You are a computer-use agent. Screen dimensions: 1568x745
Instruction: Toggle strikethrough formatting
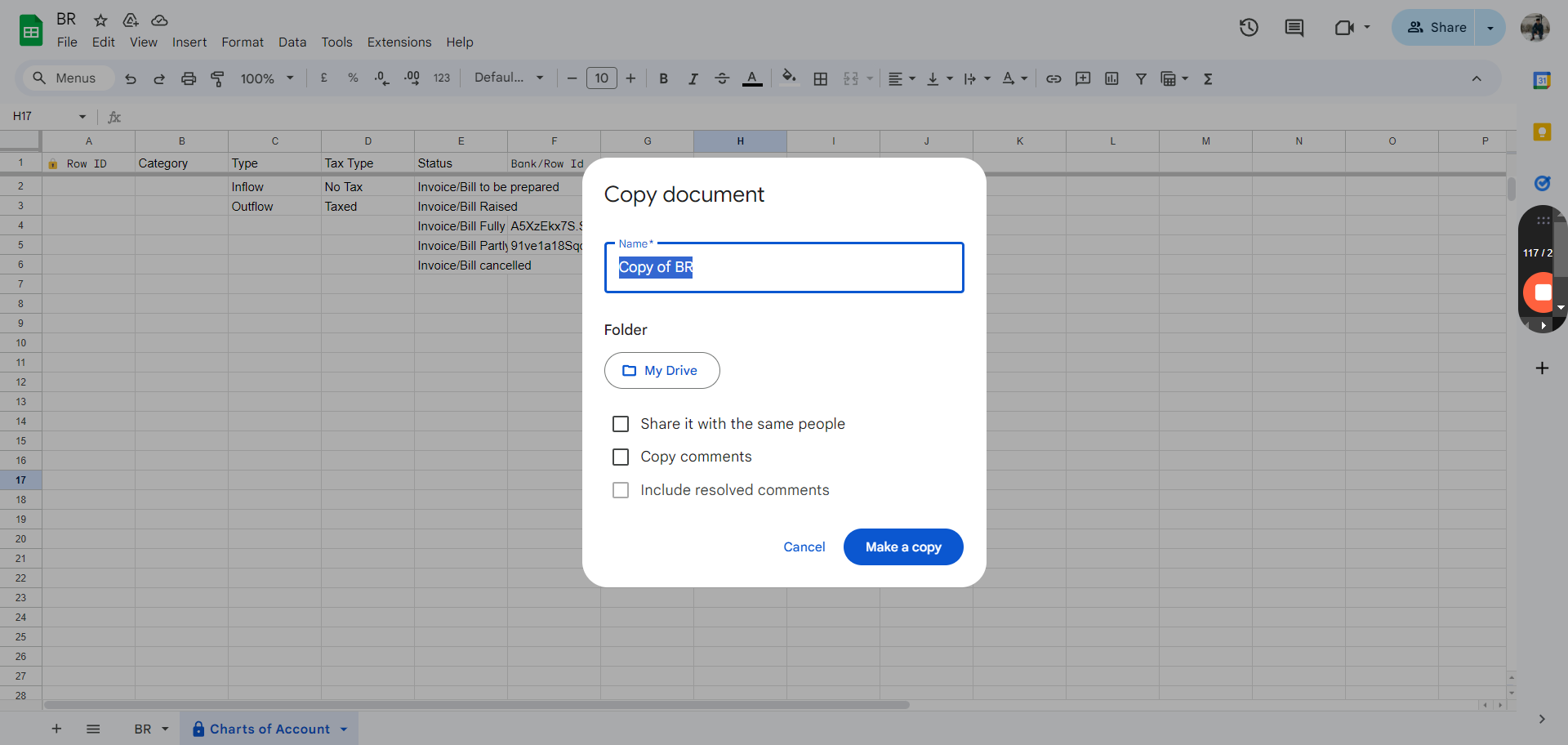pos(722,78)
